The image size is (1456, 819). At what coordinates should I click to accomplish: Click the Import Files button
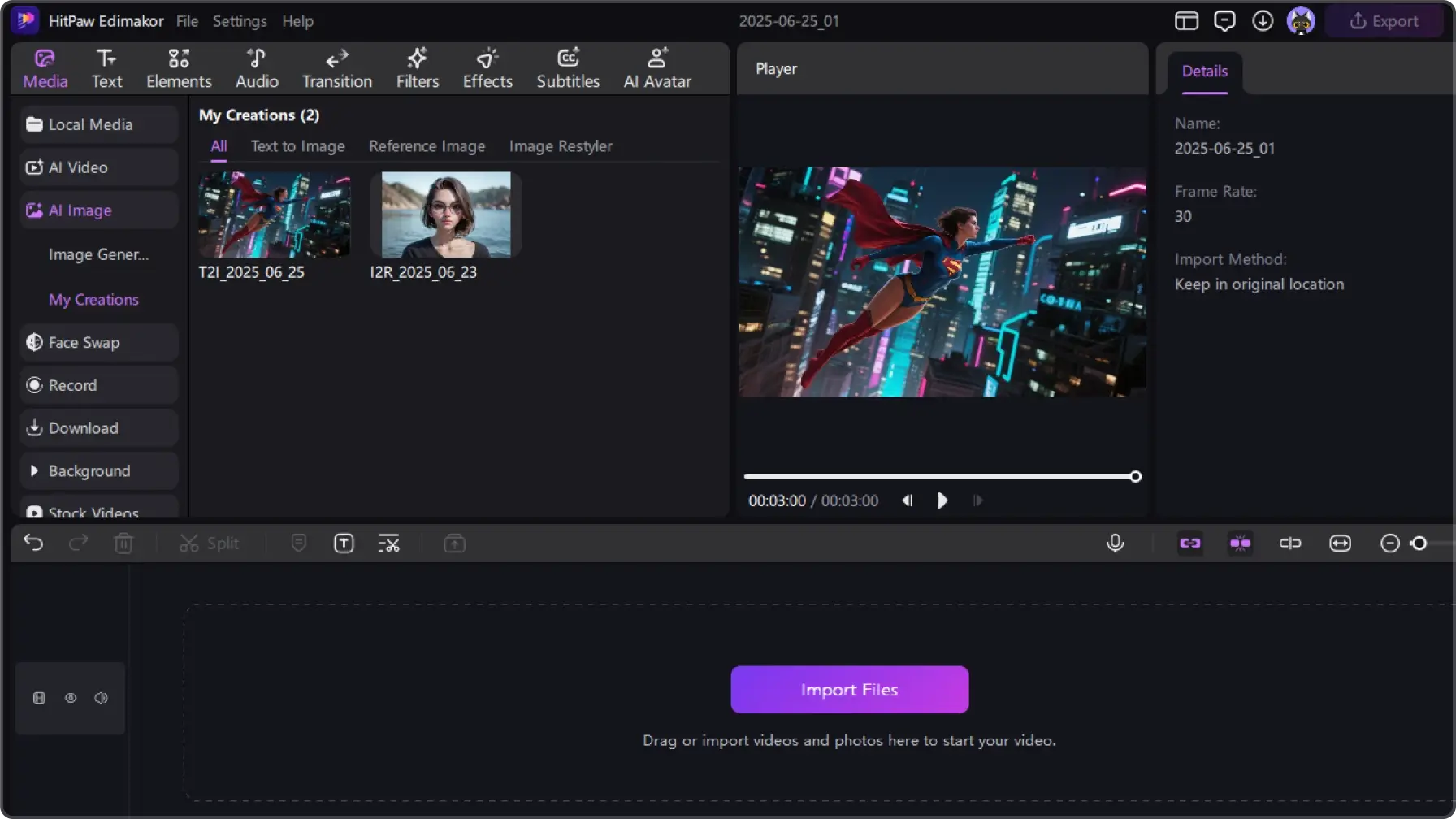click(849, 690)
